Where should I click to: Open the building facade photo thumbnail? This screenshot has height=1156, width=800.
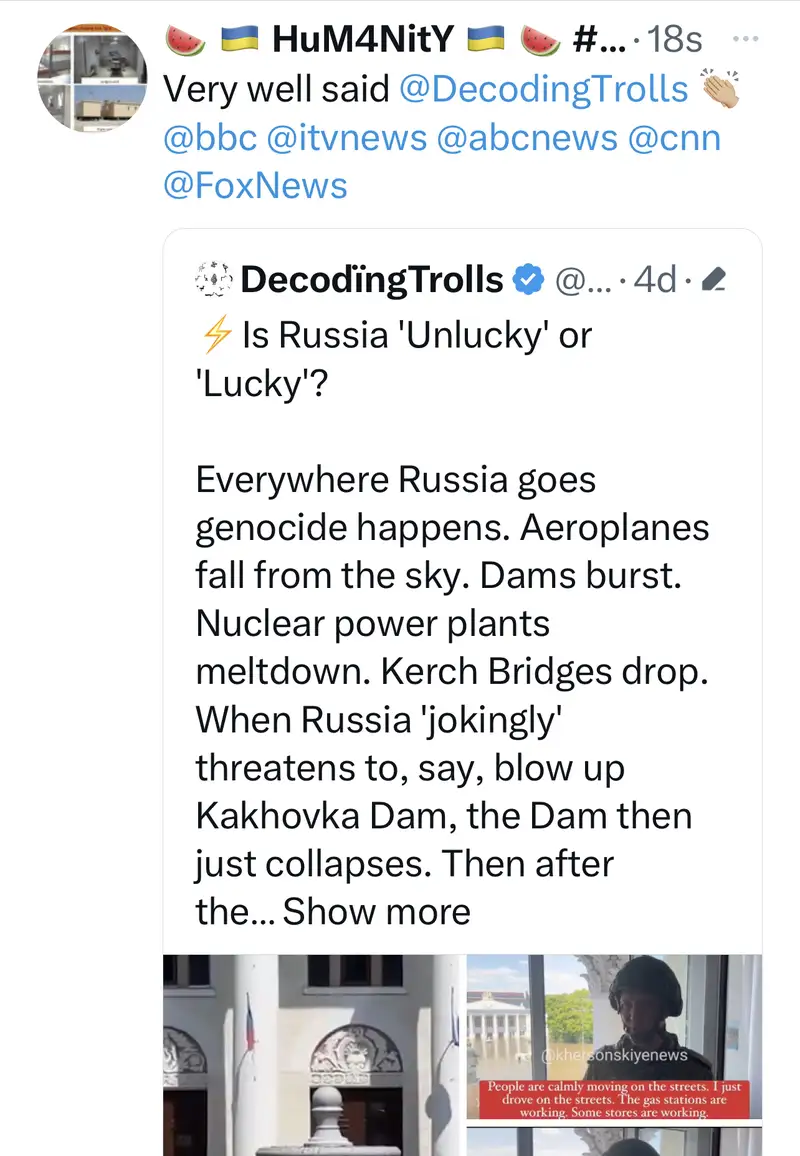click(312, 1054)
